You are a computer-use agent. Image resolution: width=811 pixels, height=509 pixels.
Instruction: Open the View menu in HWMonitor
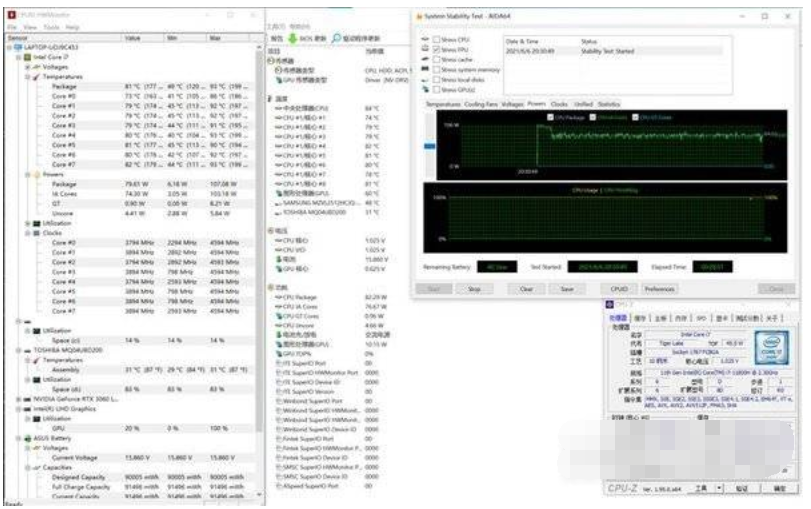coord(30,27)
